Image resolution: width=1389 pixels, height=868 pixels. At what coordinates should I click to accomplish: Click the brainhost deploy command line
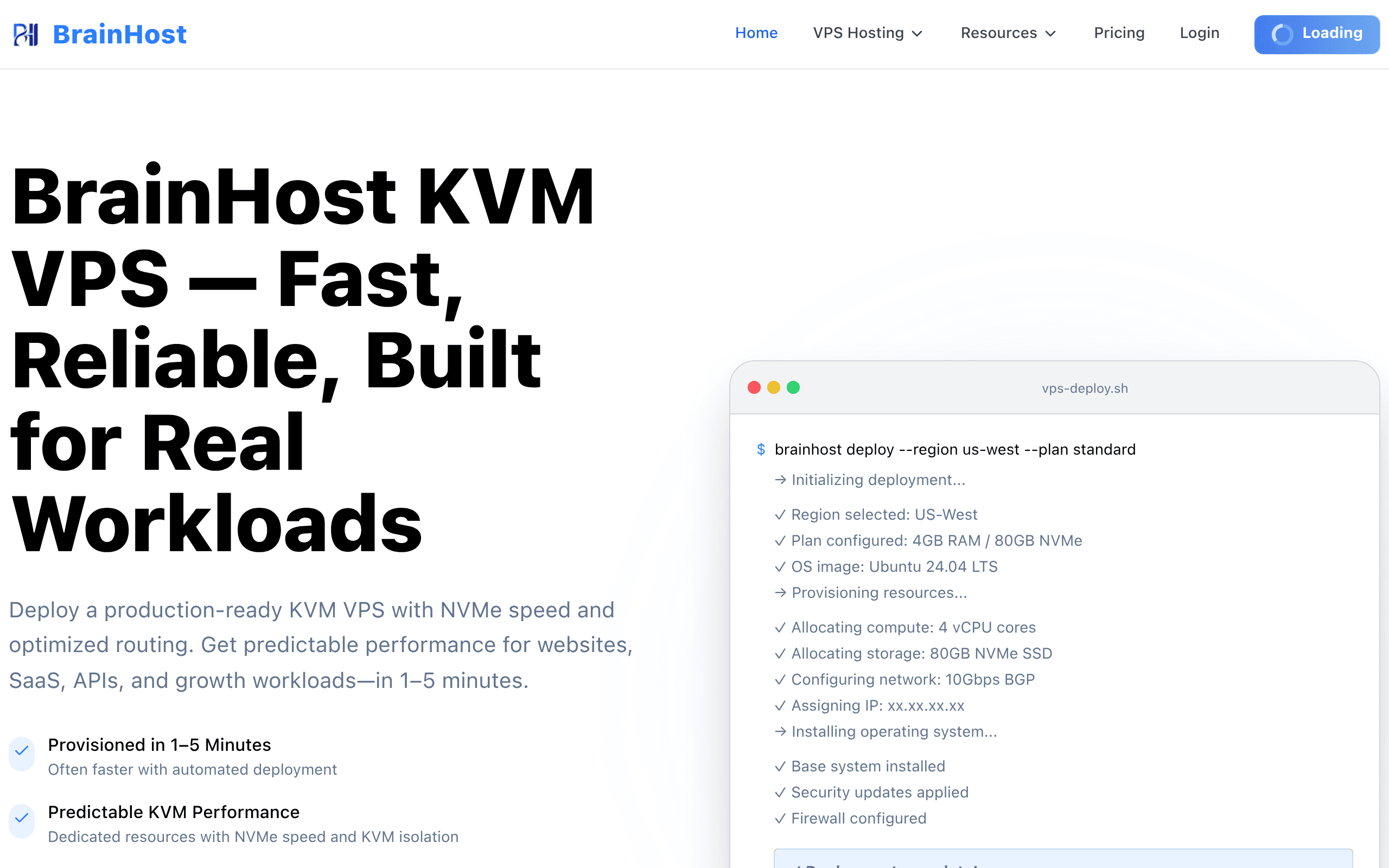955,450
